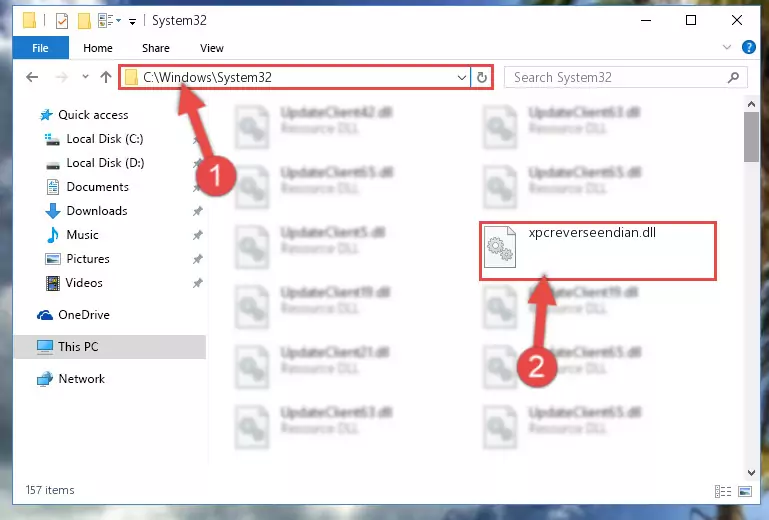This screenshot has width=769, height=520.
Task: Click the 157 items status text
Action: click(50, 490)
